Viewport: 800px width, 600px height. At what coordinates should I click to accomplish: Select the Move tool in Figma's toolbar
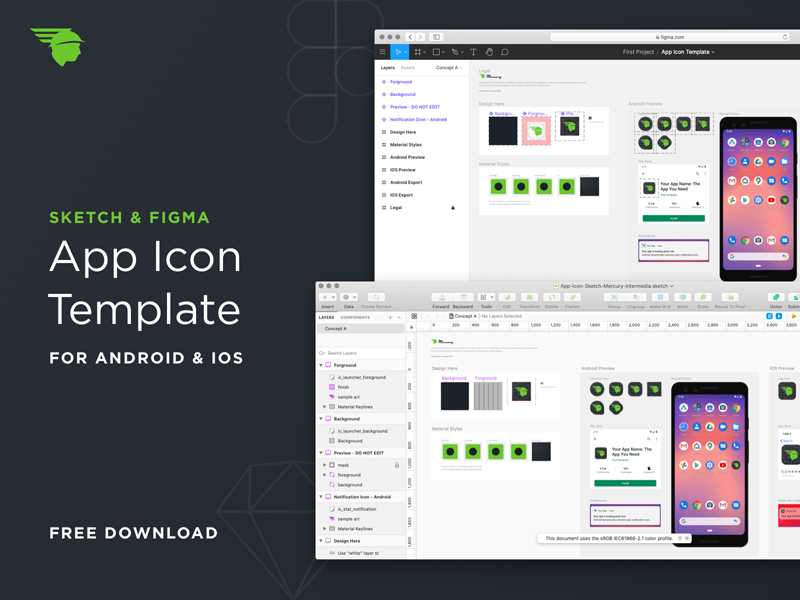[398, 51]
